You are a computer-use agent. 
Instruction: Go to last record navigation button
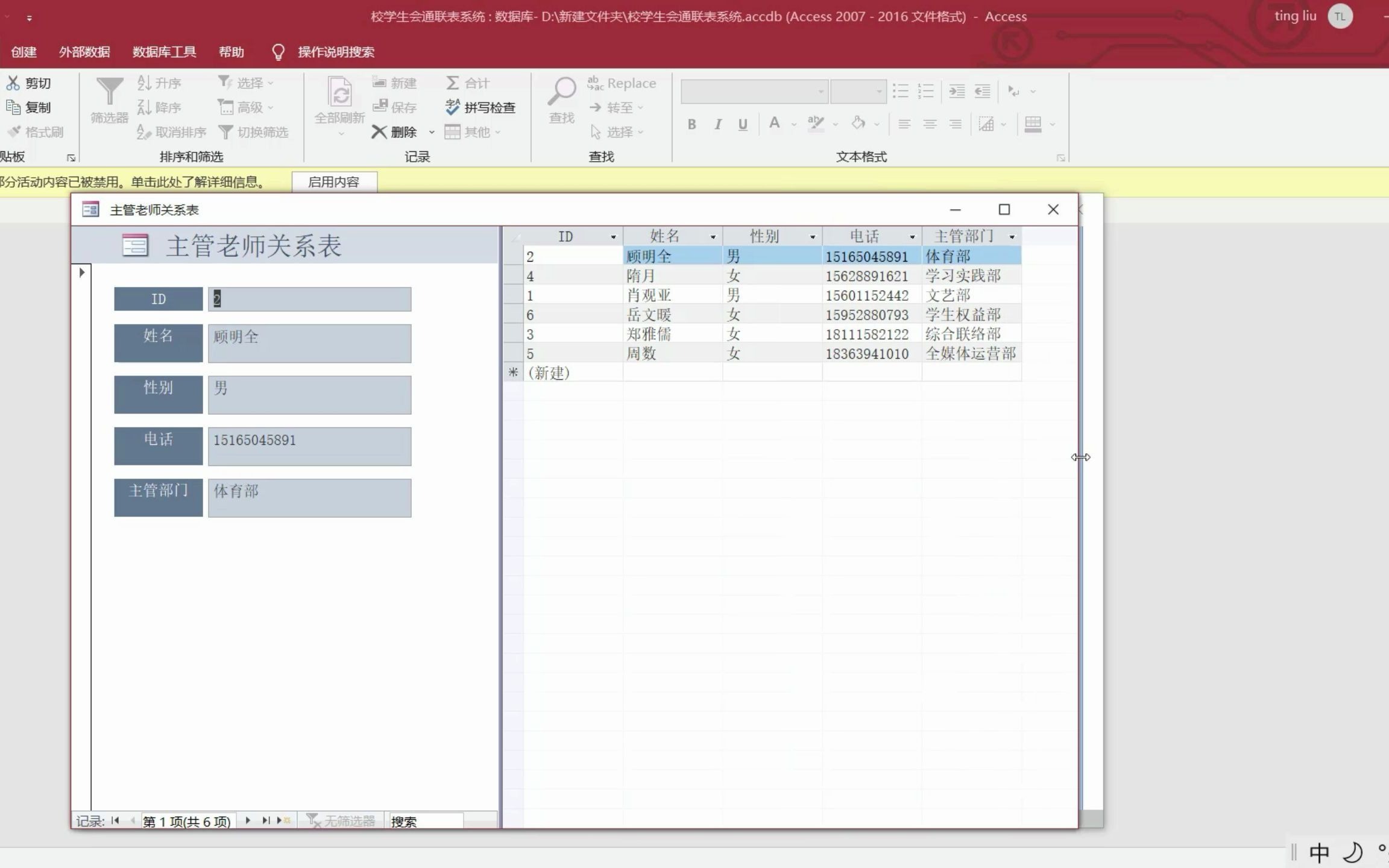(265, 820)
